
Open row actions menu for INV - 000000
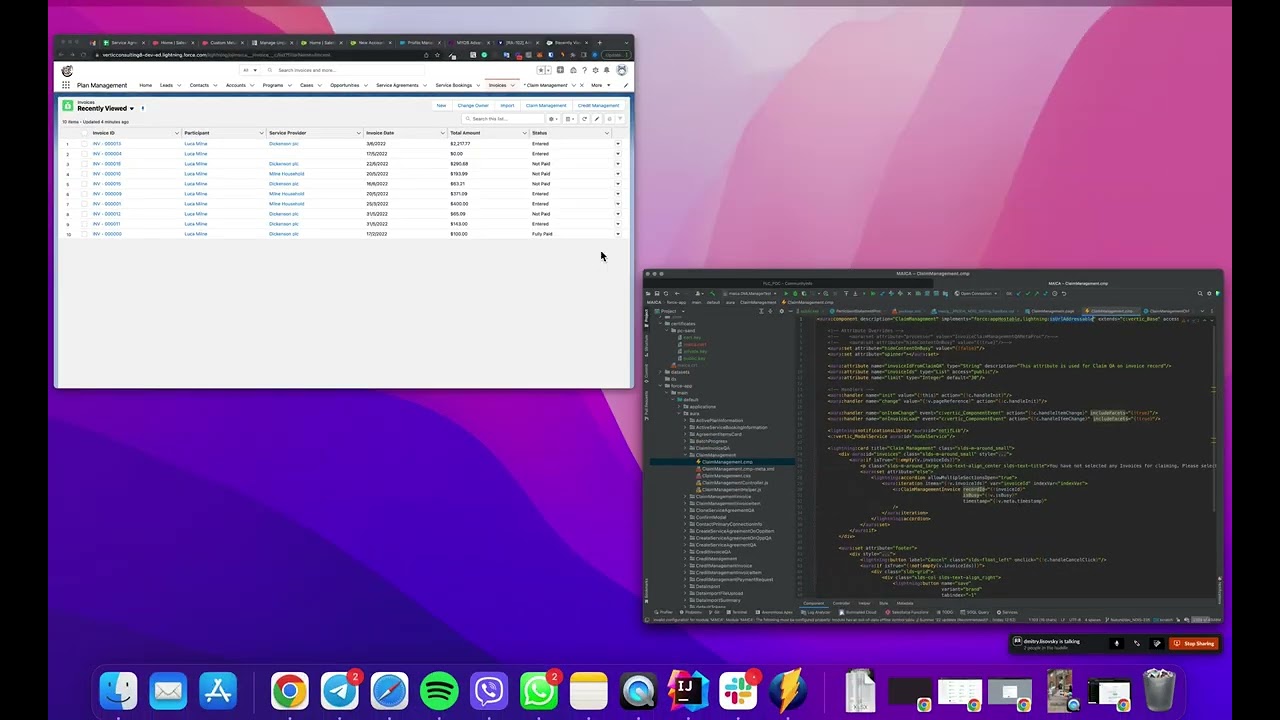pos(617,234)
